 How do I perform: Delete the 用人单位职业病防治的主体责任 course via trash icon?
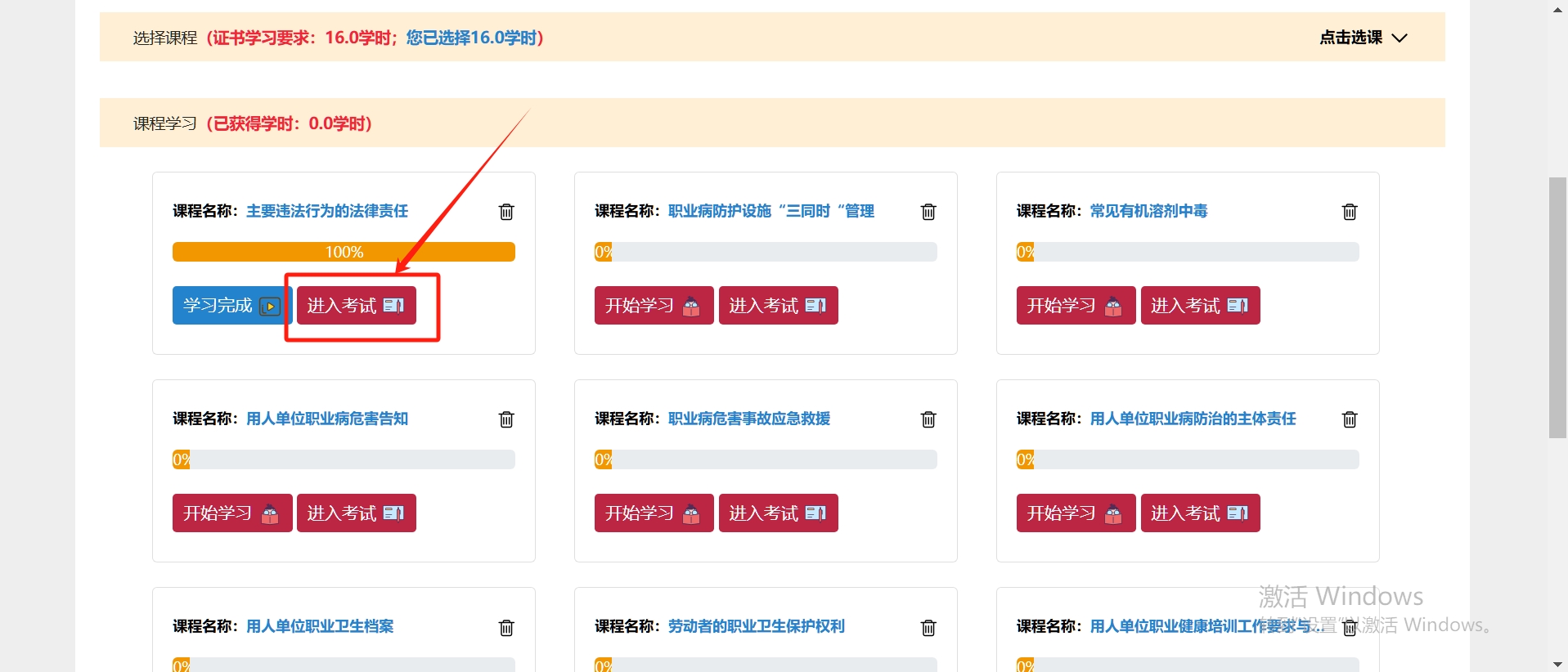1350,419
